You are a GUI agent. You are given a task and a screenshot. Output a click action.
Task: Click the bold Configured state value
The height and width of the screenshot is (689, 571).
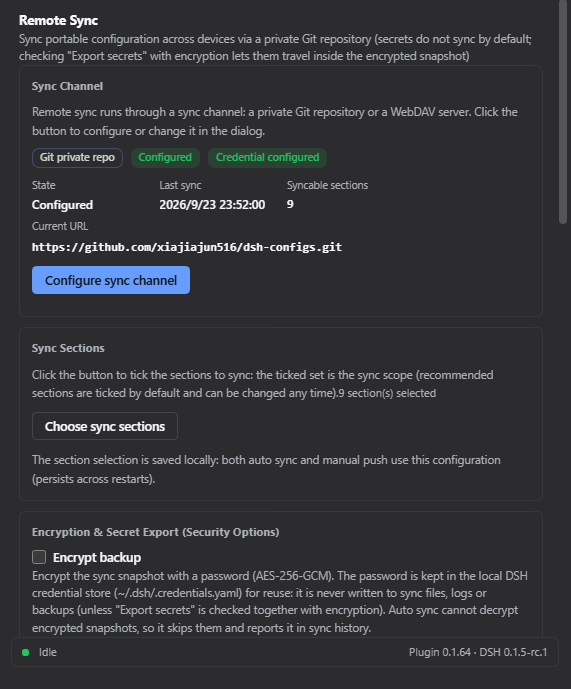[x=62, y=205]
